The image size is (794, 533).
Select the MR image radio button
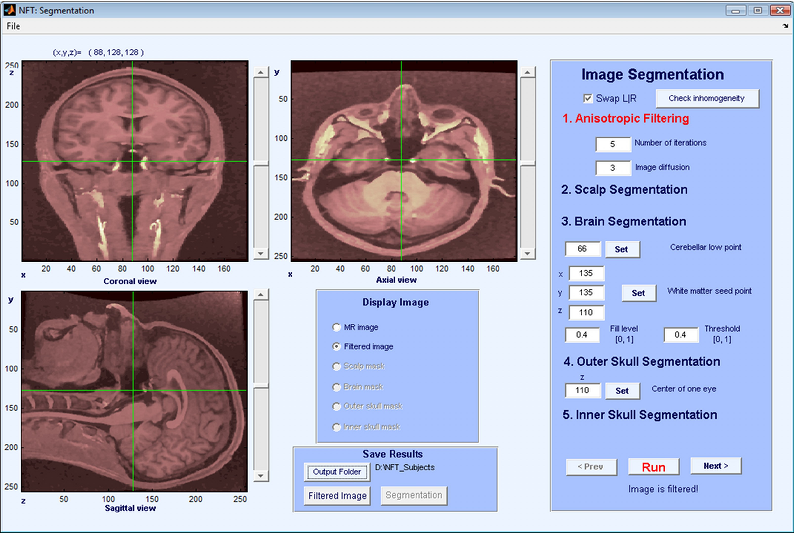336,327
